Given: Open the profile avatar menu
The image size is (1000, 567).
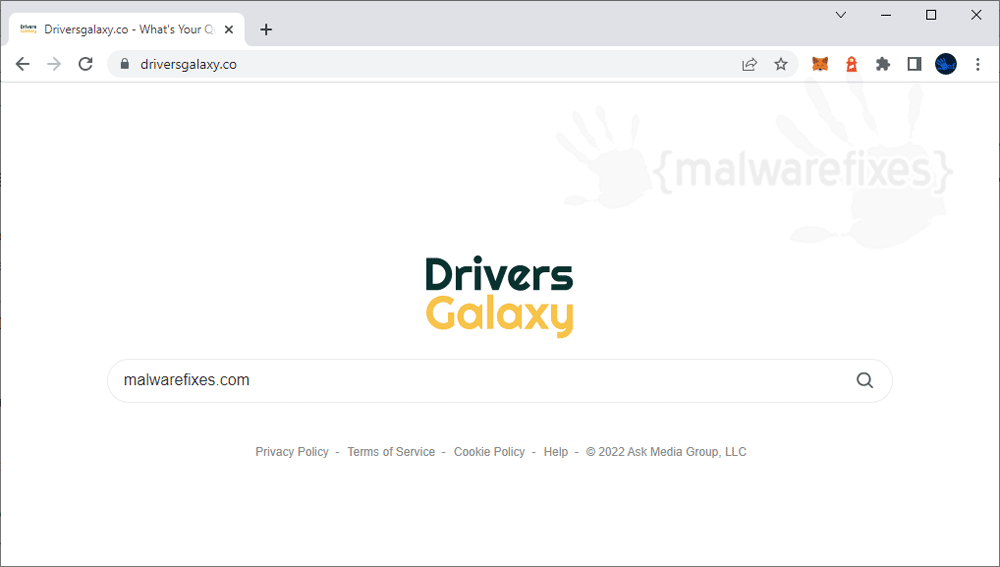Looking at the screenshot, I should [946, 64].
